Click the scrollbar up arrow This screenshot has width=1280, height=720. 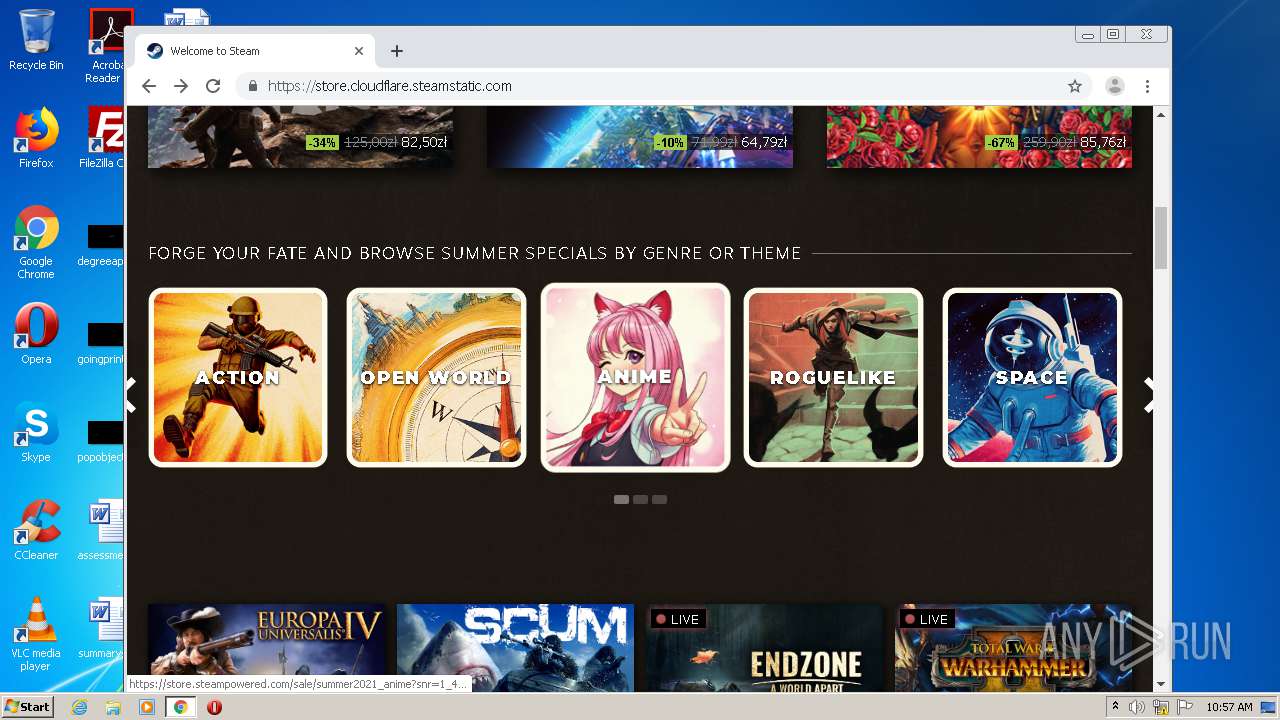tap(1161, 115)
